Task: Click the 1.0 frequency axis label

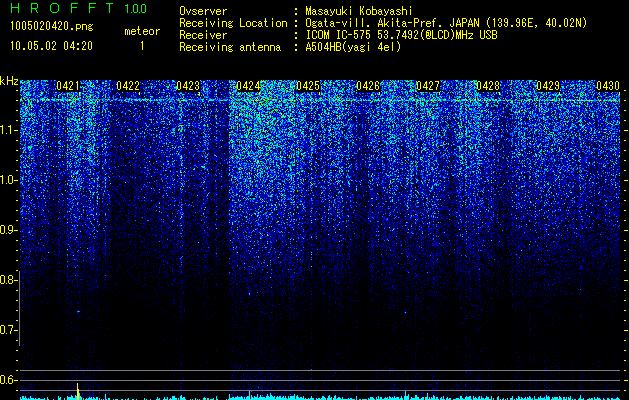Action: coord(8,181)
